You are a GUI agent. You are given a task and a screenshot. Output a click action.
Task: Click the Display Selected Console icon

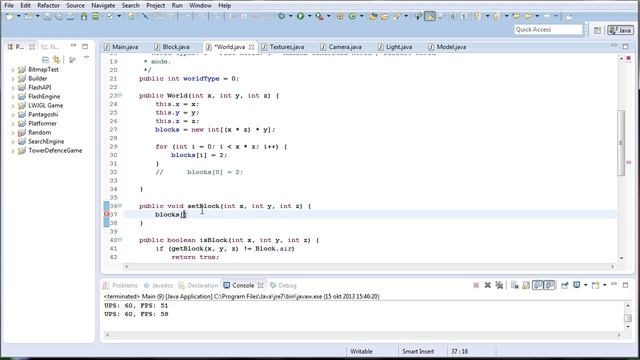(x=576, y=285)
